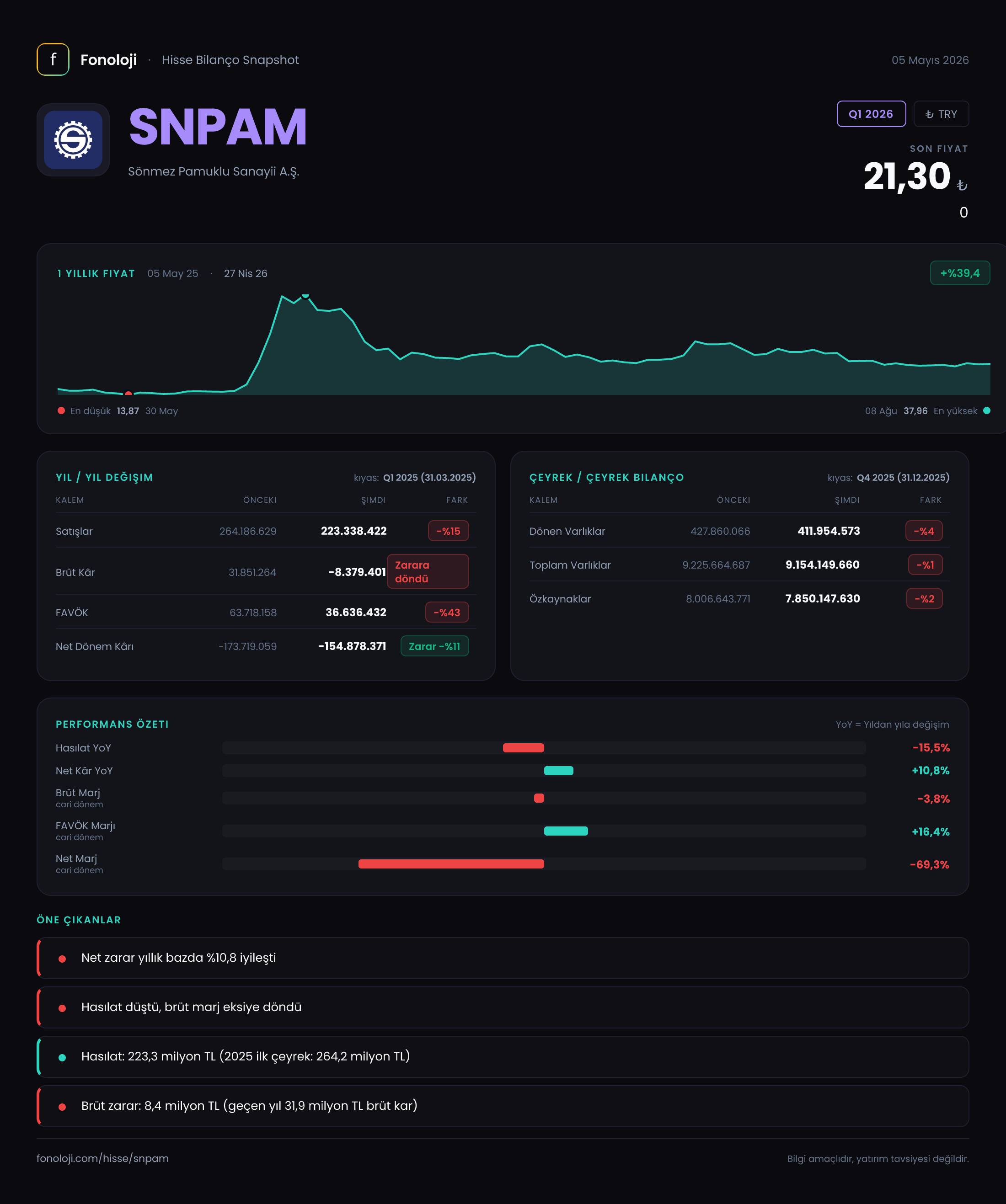Click the -154.878.371 net profit value
The height and width of the screenshot is (1204, 1006).
(x=352, y=646)
